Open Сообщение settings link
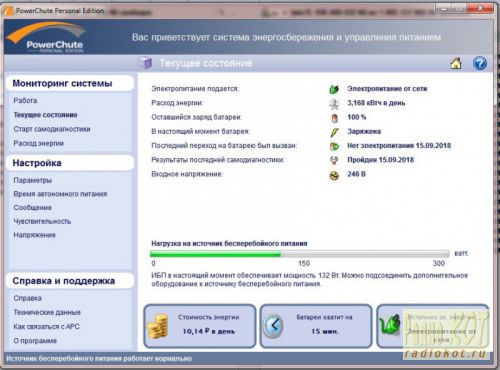 click(x=33, y=207)
